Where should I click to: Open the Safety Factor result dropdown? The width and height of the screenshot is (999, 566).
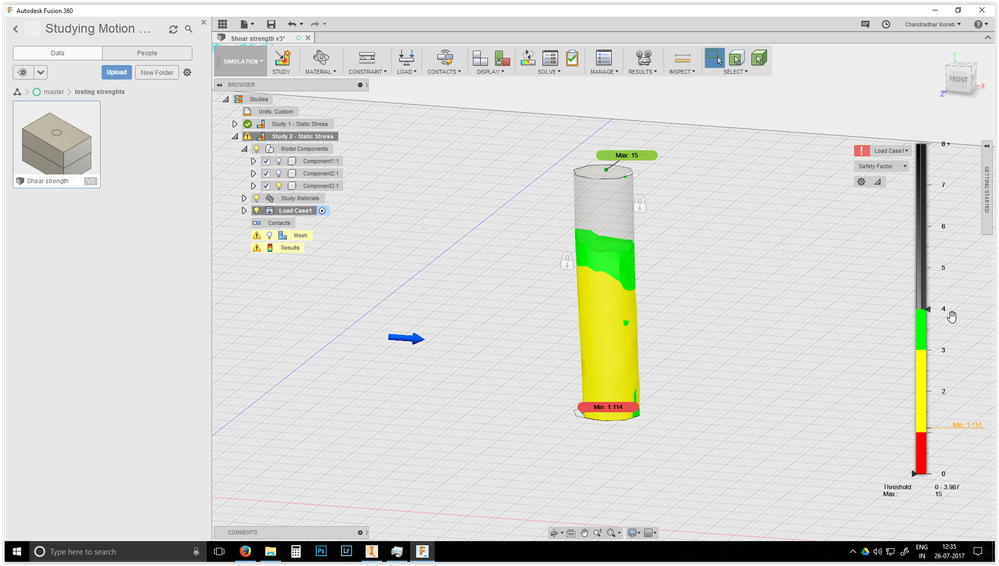(x=882, y=166)
